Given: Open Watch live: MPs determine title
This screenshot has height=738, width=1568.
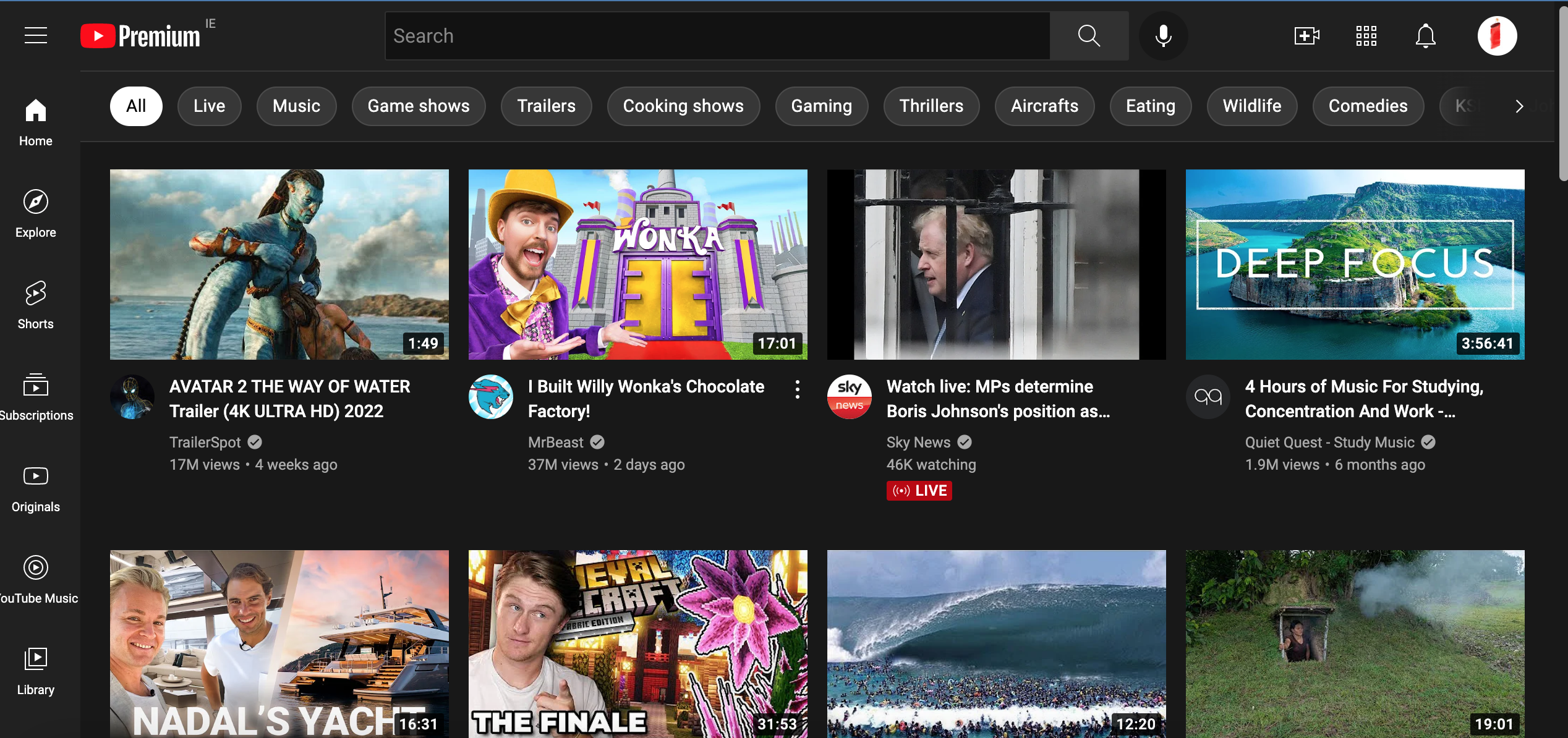Looking at the screenshot, I should tap(998, 399).
